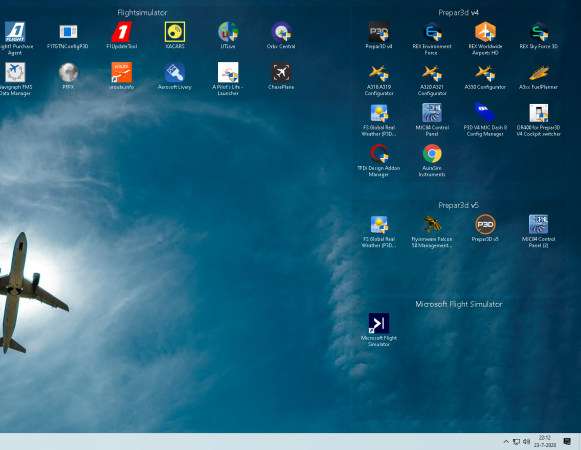
Task: Select REX Worldwide Airports HD icon
Action: (485, 32)
